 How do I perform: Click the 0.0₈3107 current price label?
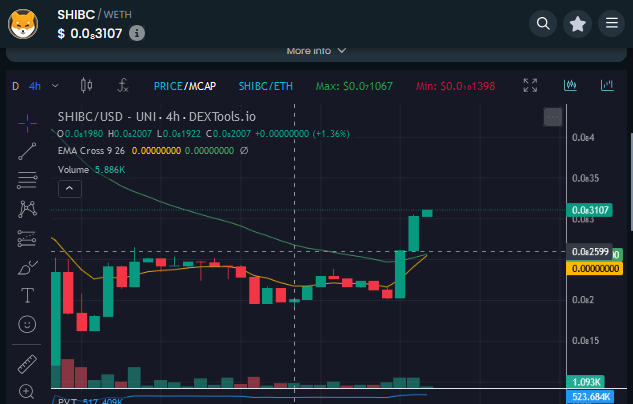(x=589, y=210)
